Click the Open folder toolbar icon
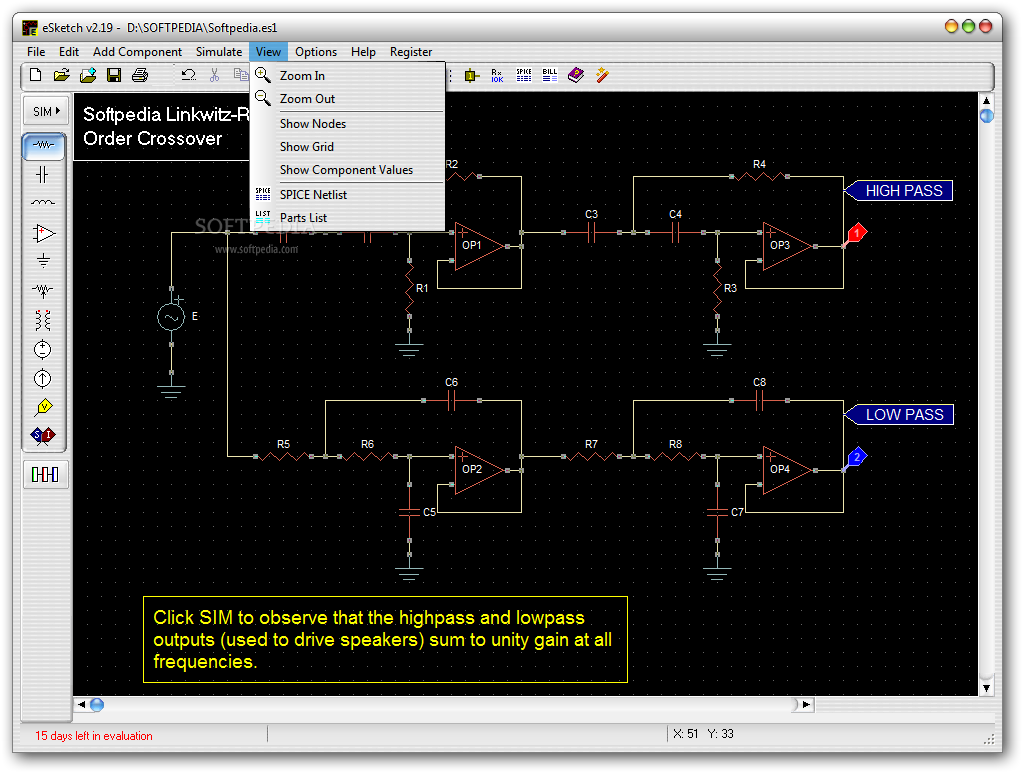 tap(61, 75)
